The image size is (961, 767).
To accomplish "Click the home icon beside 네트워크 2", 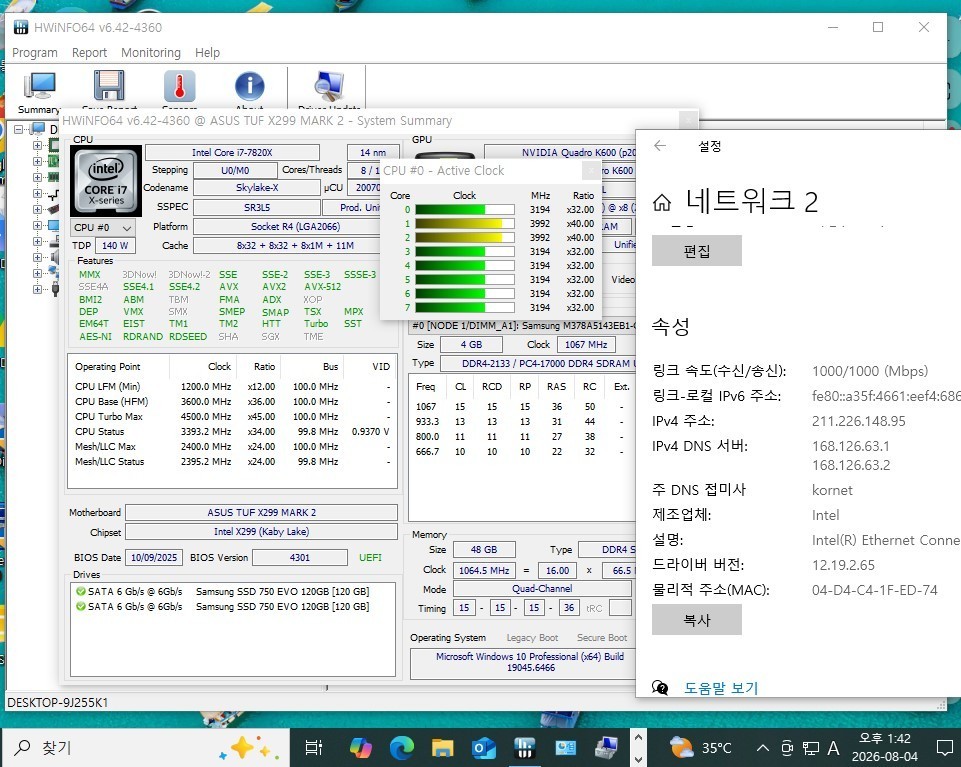I will point(662,202).
